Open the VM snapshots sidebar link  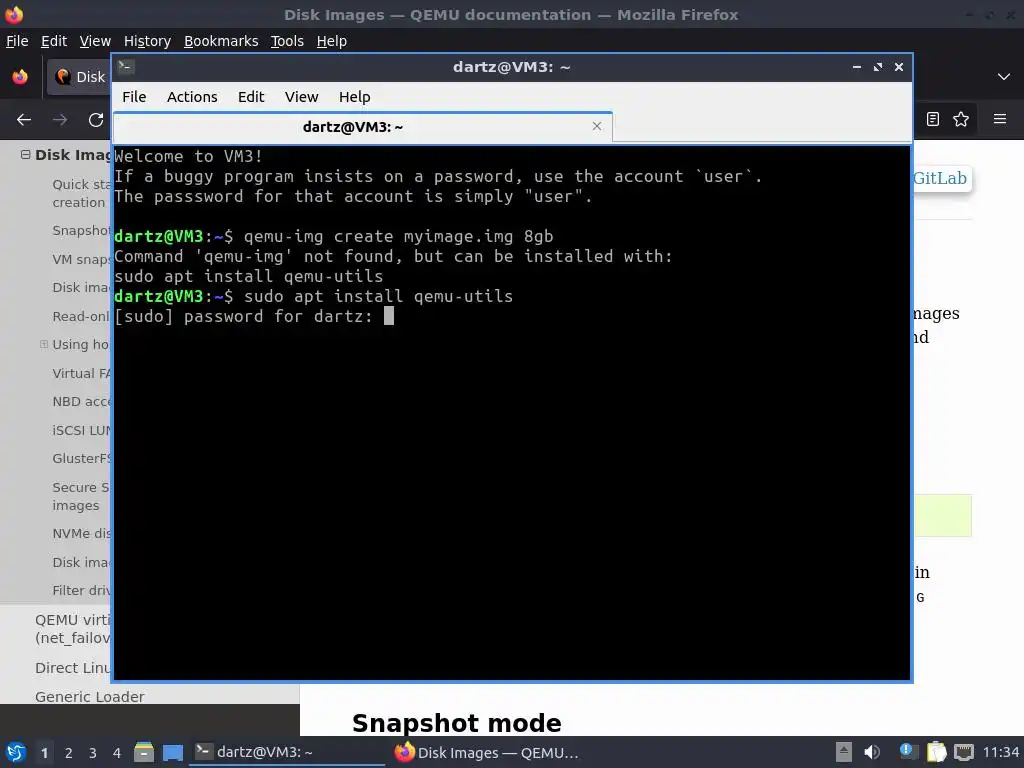point(81,259)
